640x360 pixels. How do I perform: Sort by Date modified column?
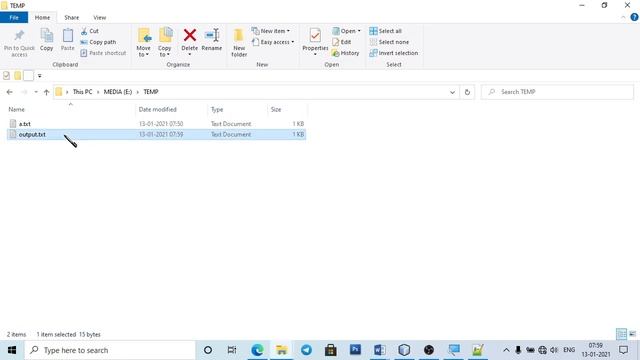pos(171,109)
